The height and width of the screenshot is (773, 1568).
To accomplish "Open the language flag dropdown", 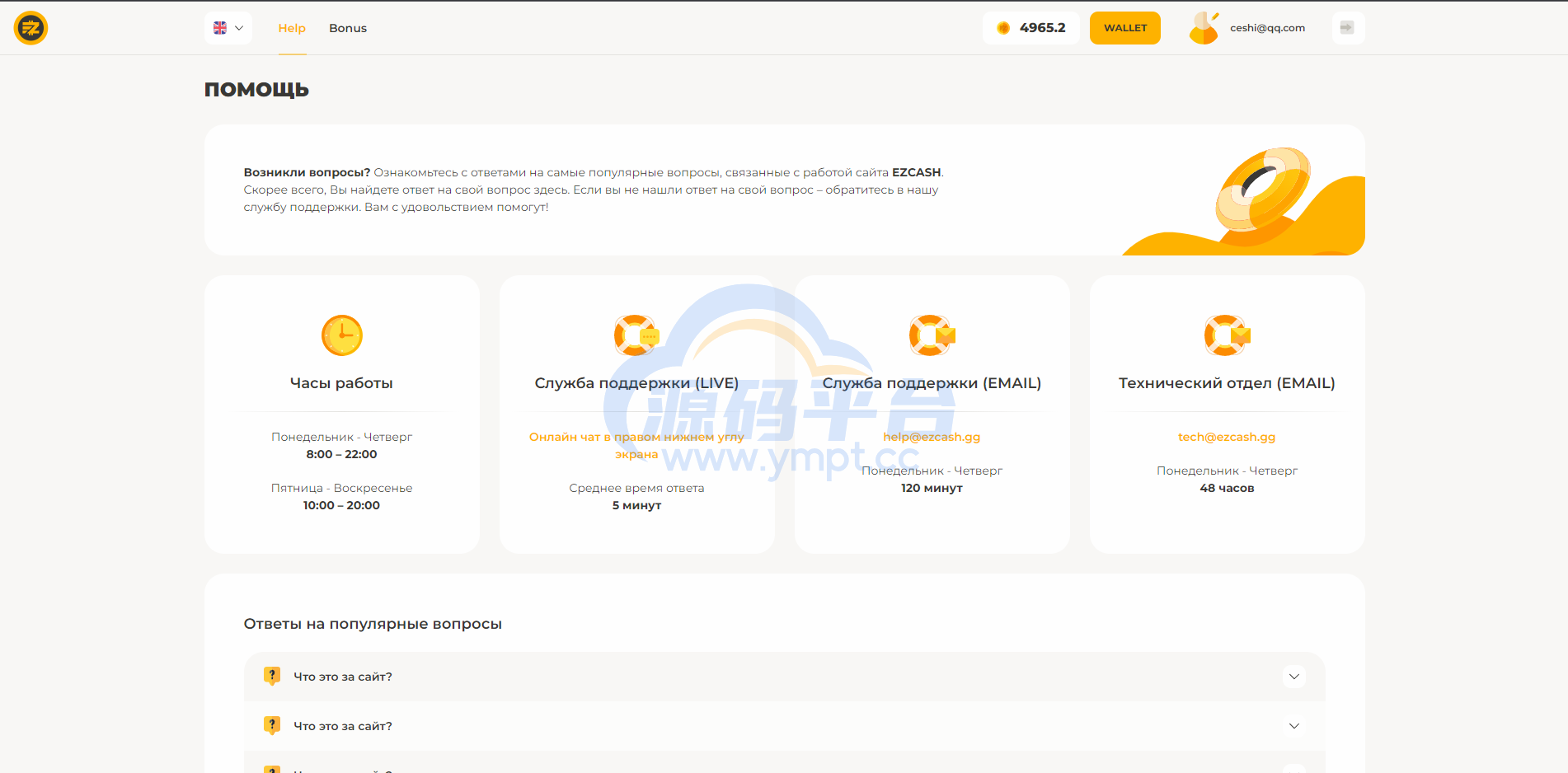I will [x=228, y=28].
